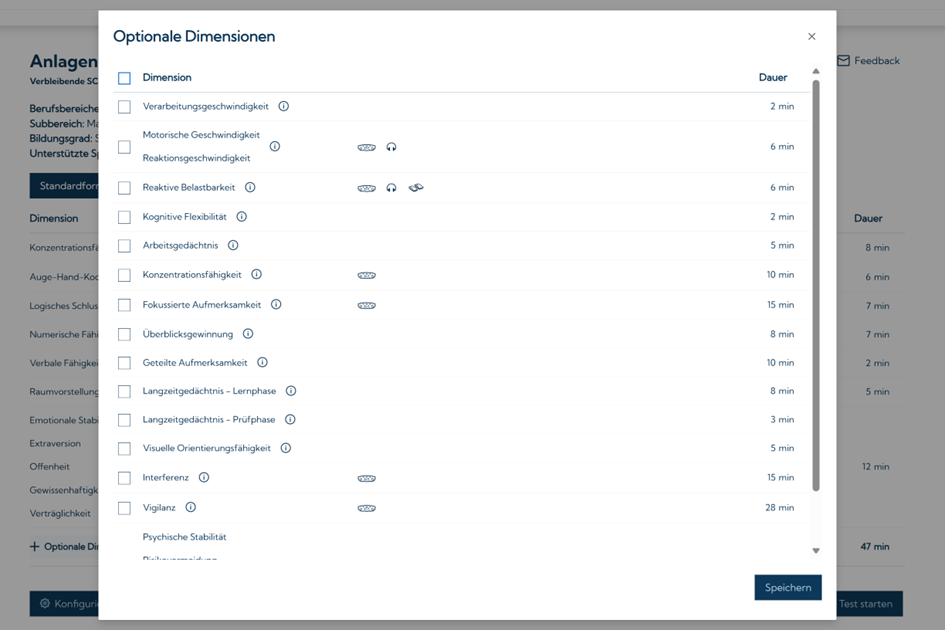
Task: Check the Überblicksgewinnung checkbox
Action: [124, 334]
